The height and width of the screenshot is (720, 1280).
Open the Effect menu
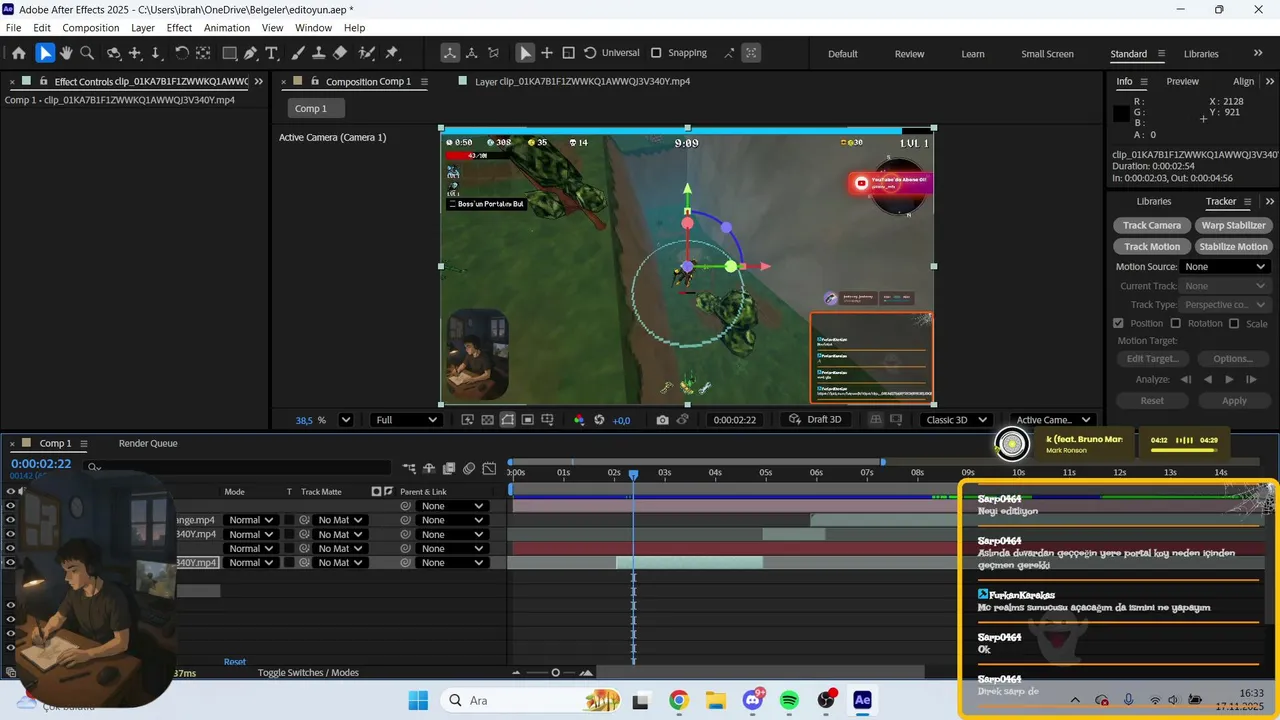click(179, 28)
